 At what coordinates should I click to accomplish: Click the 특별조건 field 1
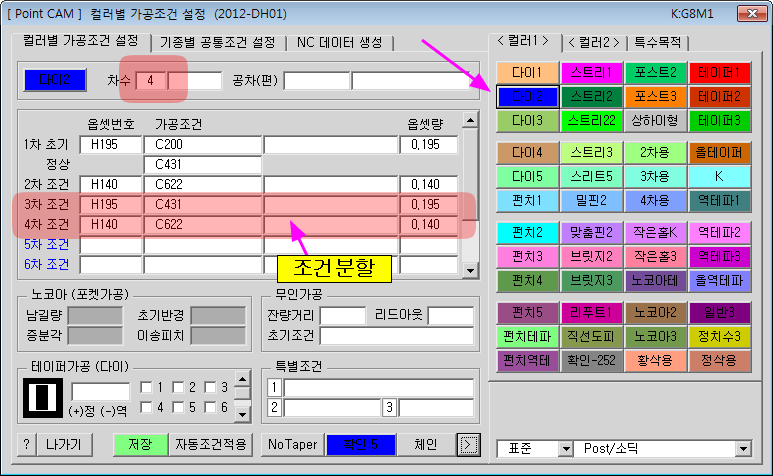click(x=379, y=388)
